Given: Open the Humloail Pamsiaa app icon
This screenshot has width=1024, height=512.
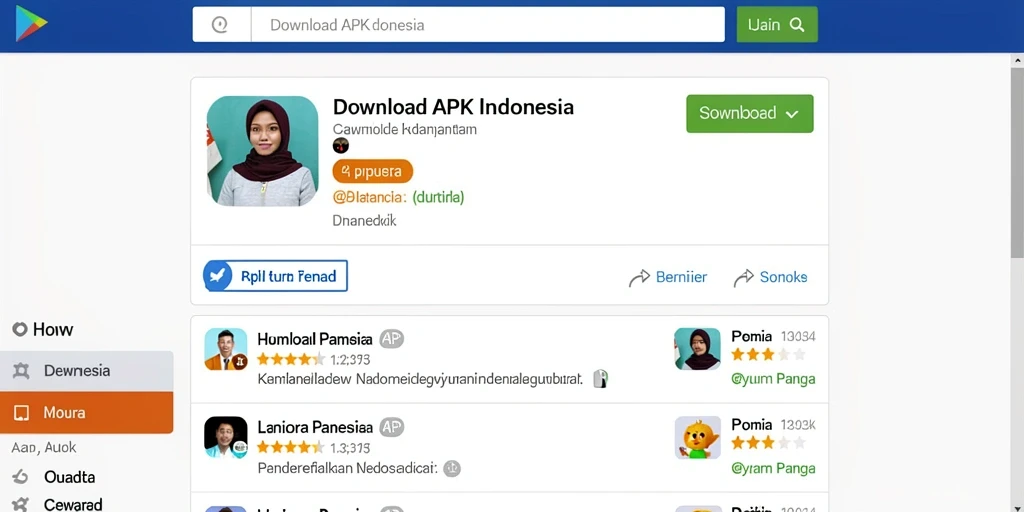Looking at the screenshot, I should pyautogui.click(x=226, y=349).
